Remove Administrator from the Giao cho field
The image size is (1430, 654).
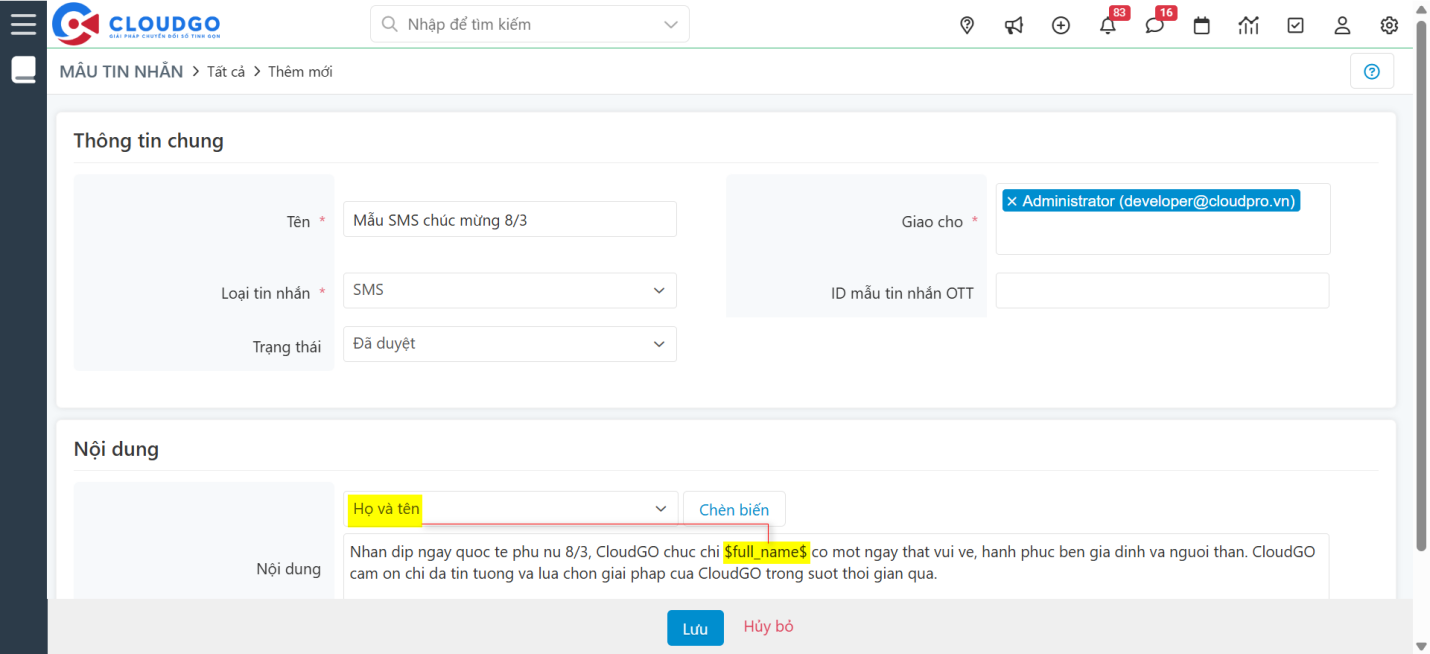click(x=1012, y=200)
